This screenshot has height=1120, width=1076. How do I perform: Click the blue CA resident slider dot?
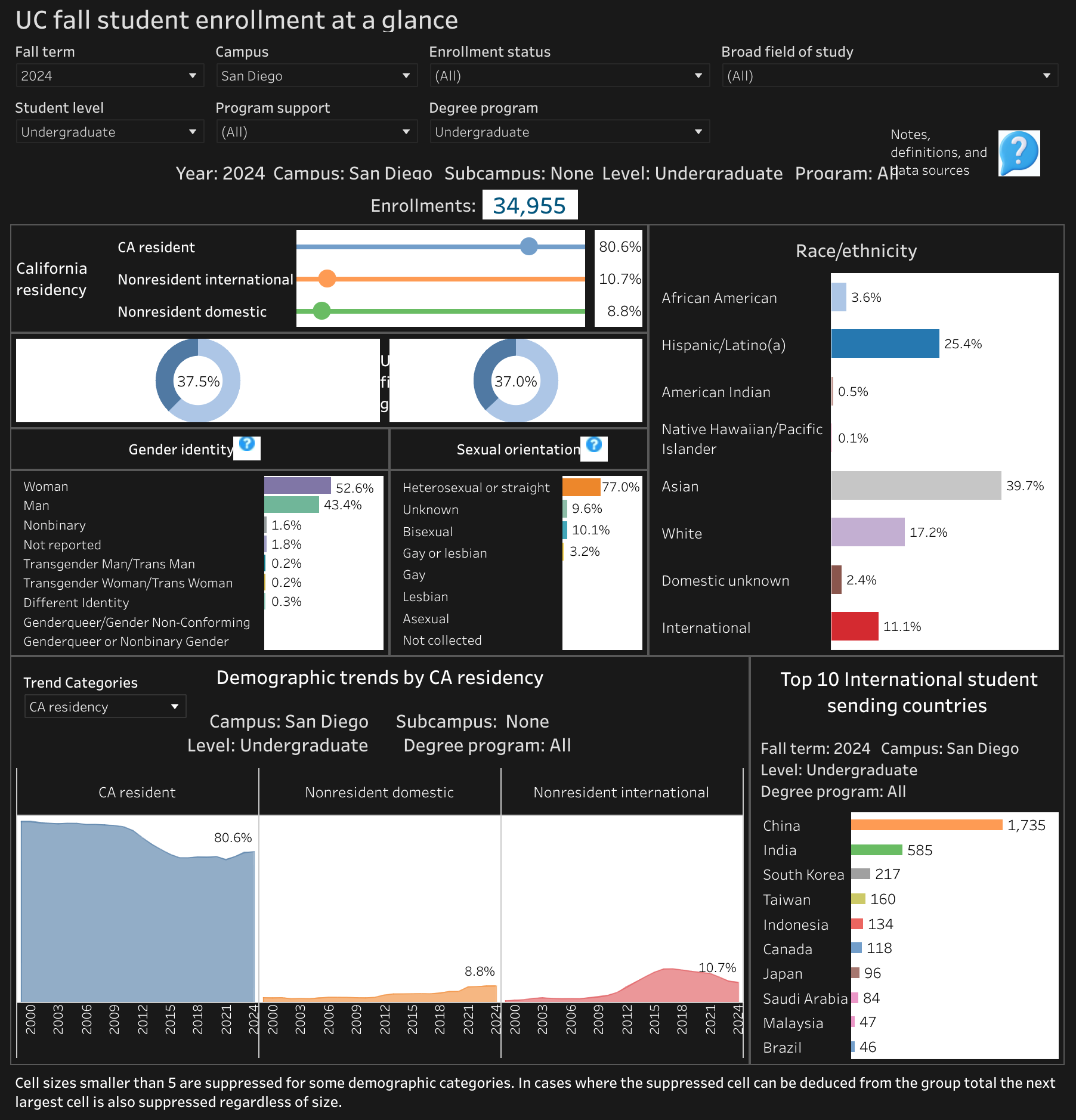(x=528, y=246)
